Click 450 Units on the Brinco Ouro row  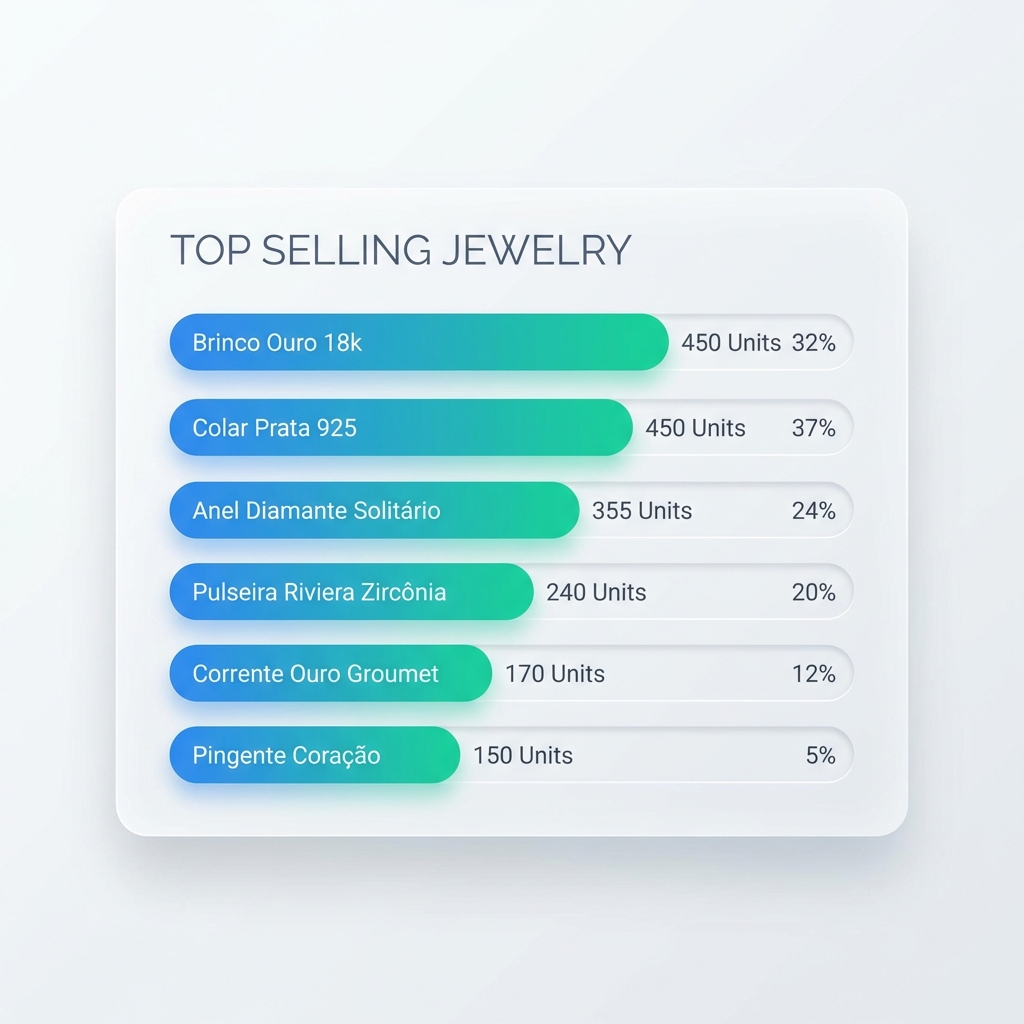[731, 343]
